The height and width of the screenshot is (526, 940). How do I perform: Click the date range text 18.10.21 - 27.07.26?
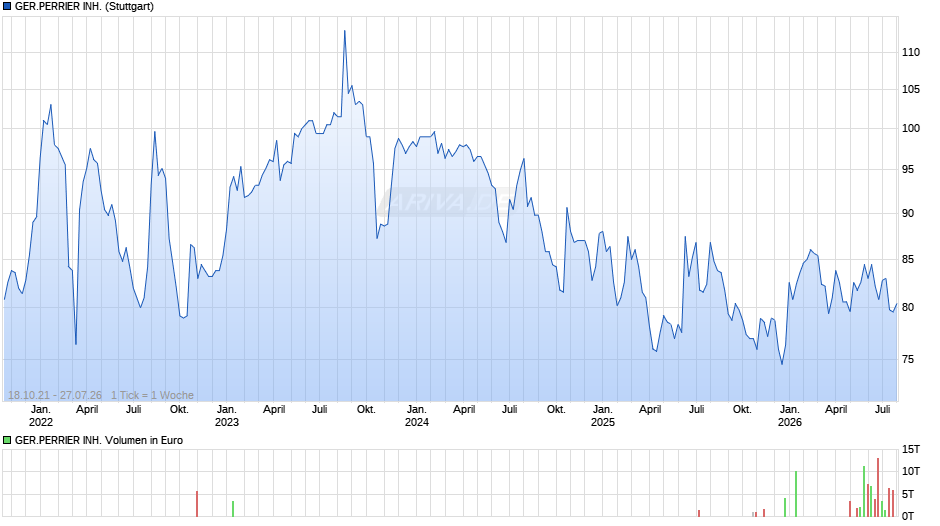(x=55, y=395)
